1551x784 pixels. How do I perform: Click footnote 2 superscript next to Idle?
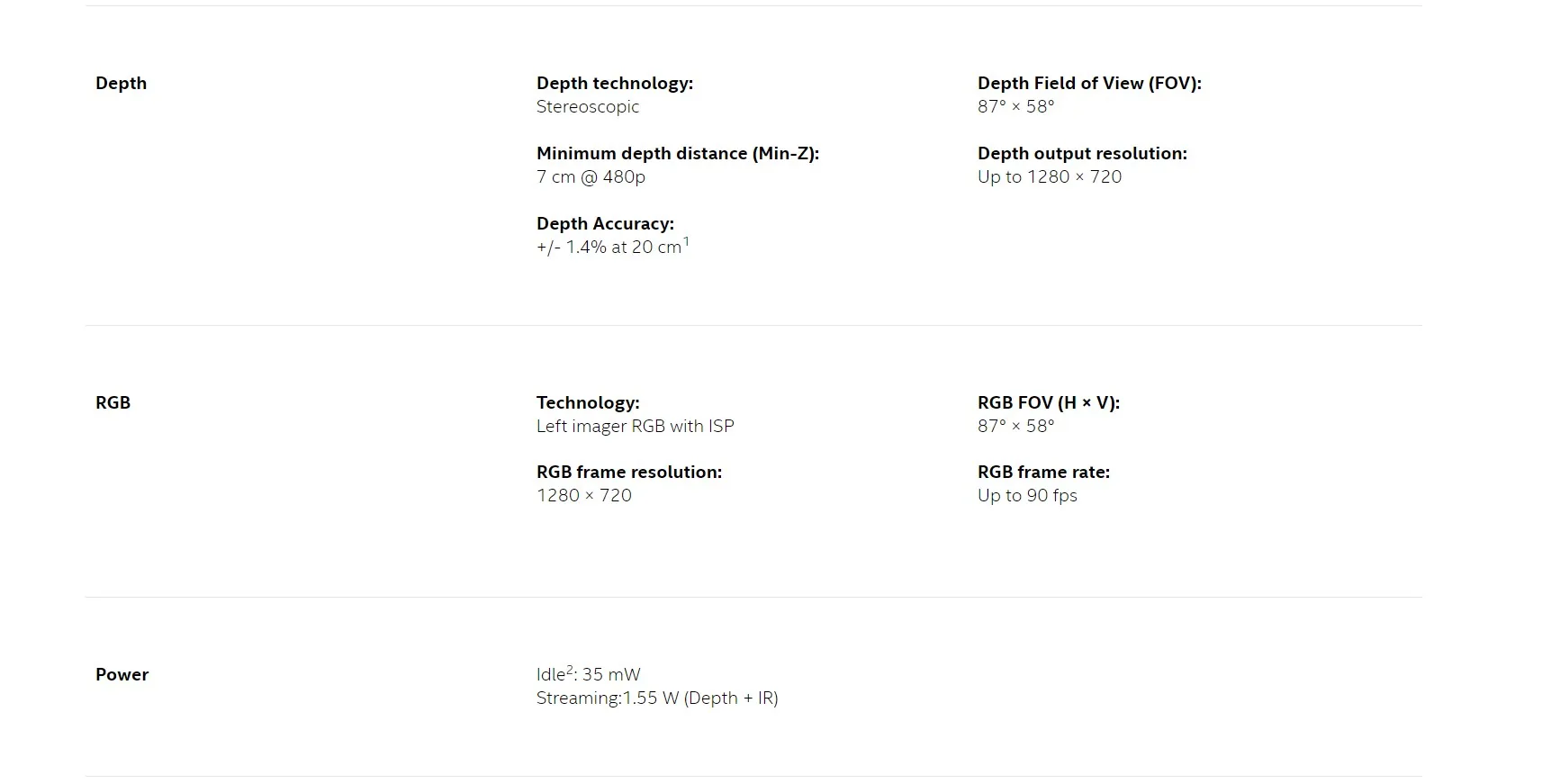click(x=570, y=669)
